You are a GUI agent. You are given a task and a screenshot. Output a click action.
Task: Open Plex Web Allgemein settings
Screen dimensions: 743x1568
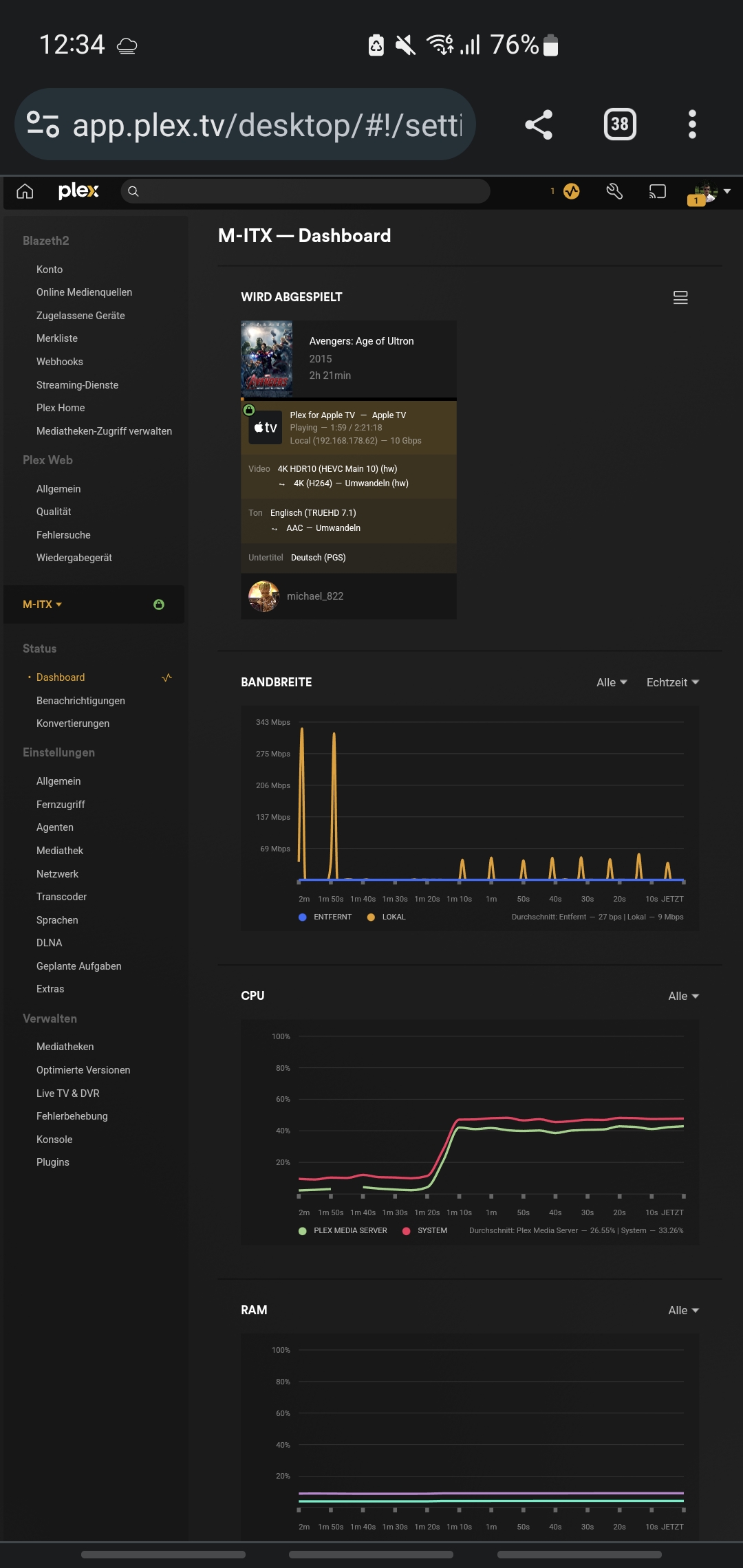[58, 489]
